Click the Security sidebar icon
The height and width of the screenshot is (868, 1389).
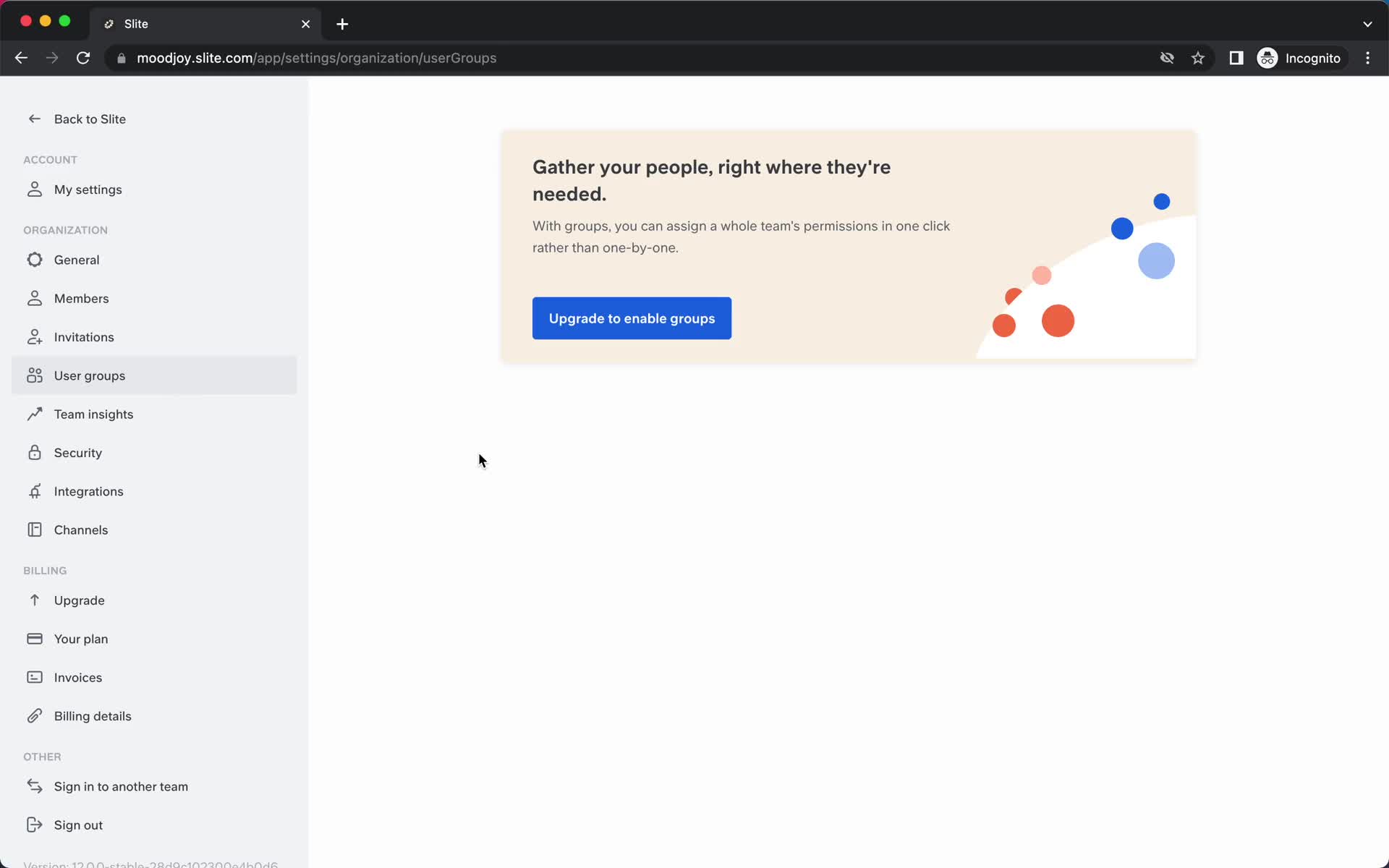point(35,452)
